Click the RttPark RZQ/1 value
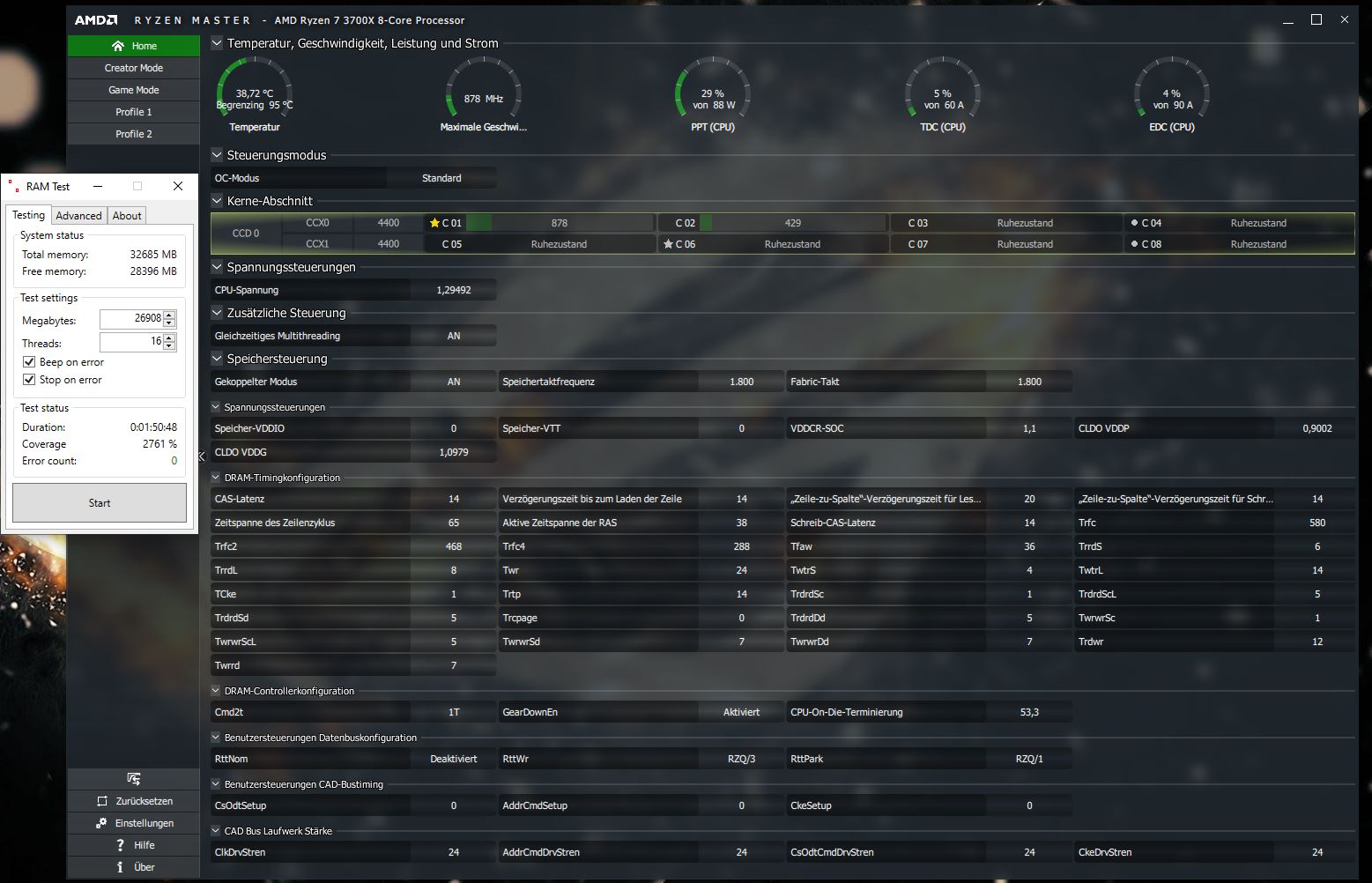Screen dimensions: 1372x883 pos(1029,759)
